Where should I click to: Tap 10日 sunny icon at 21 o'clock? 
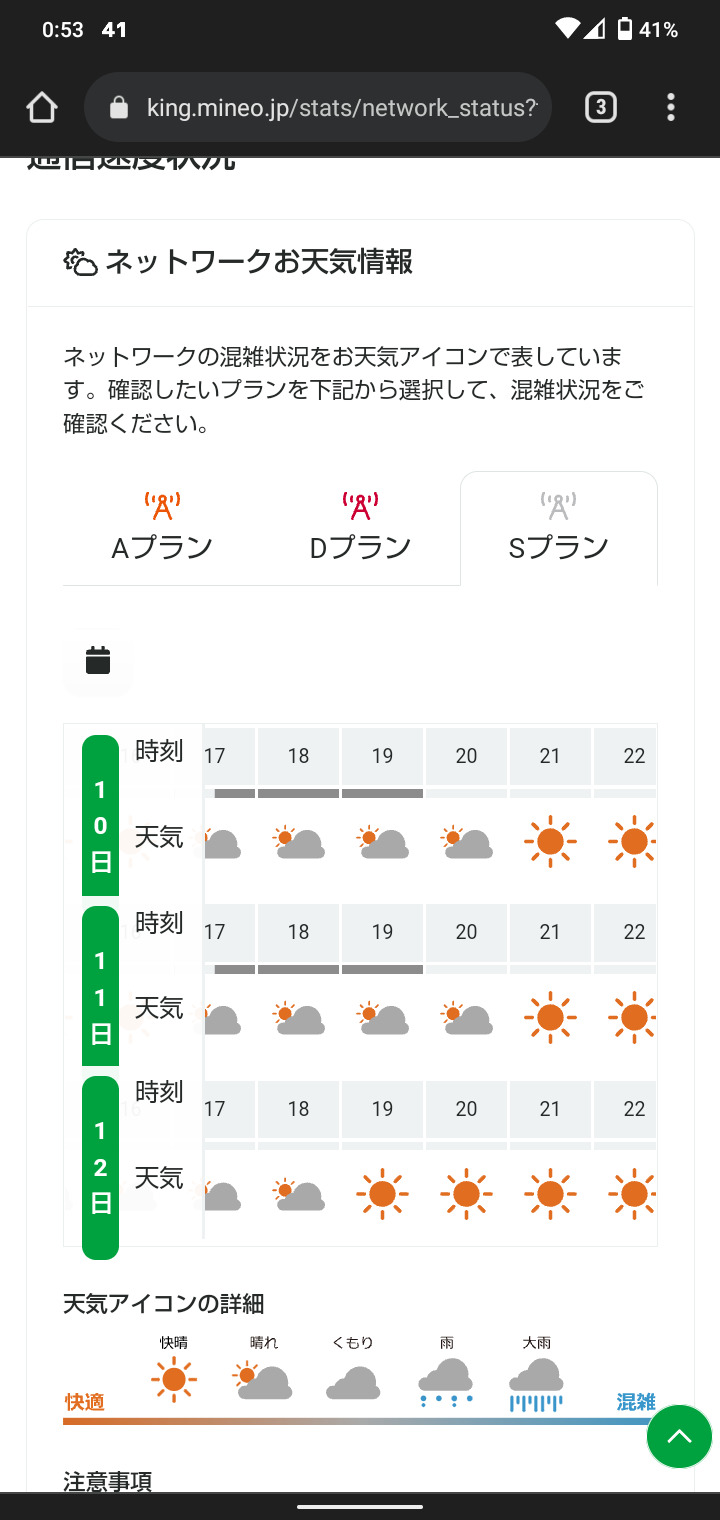[550, 841]
